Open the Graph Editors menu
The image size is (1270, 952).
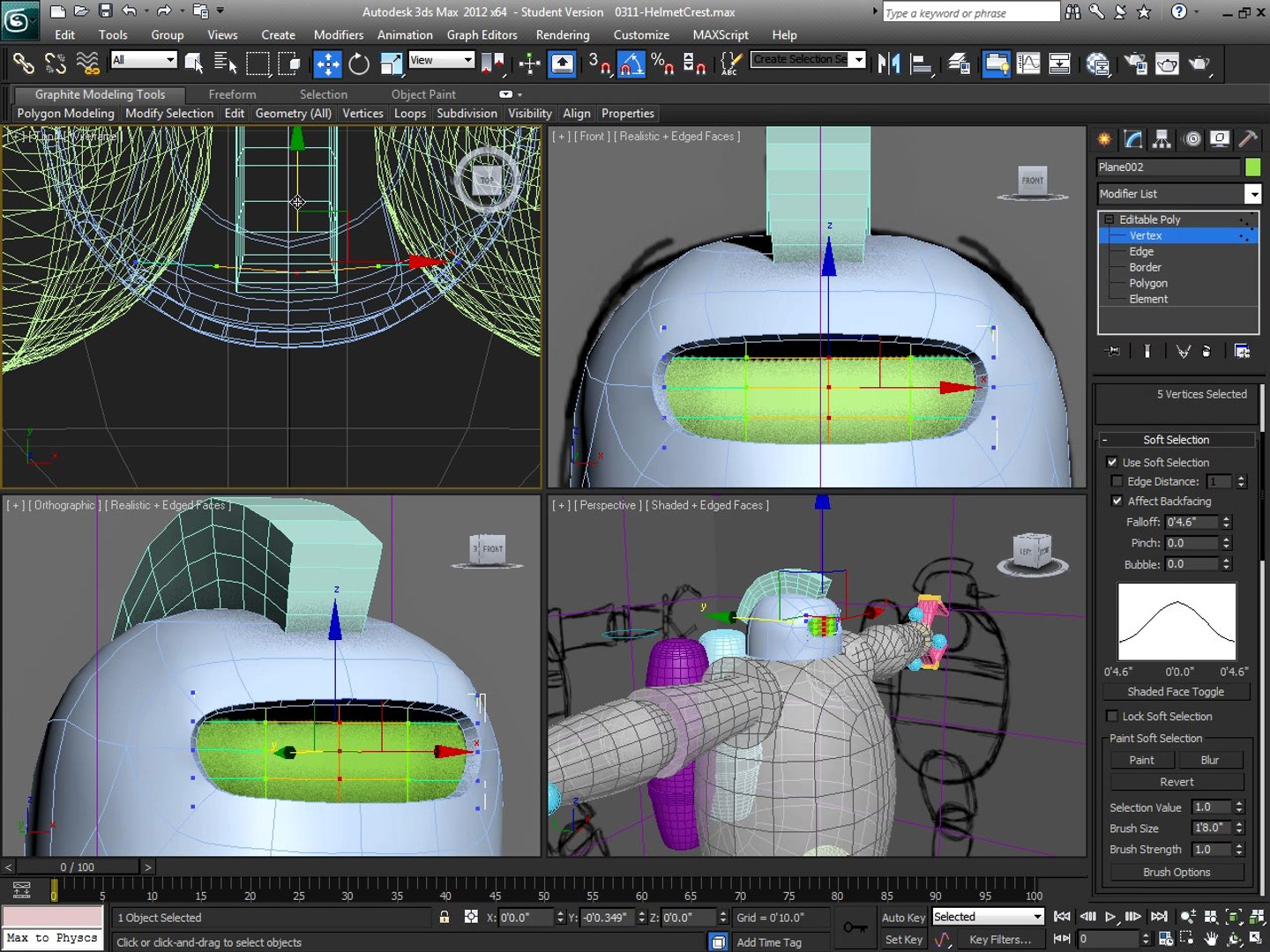[x=482, y=34]
